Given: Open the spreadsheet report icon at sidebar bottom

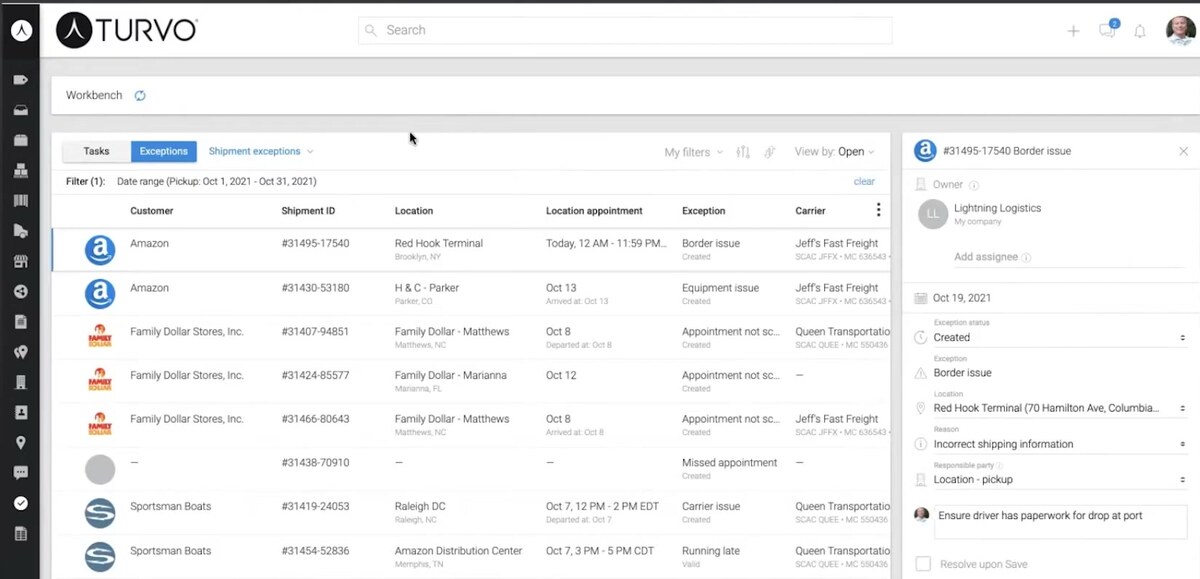Looking at the screenshot, I should click(x=20, y=534).
